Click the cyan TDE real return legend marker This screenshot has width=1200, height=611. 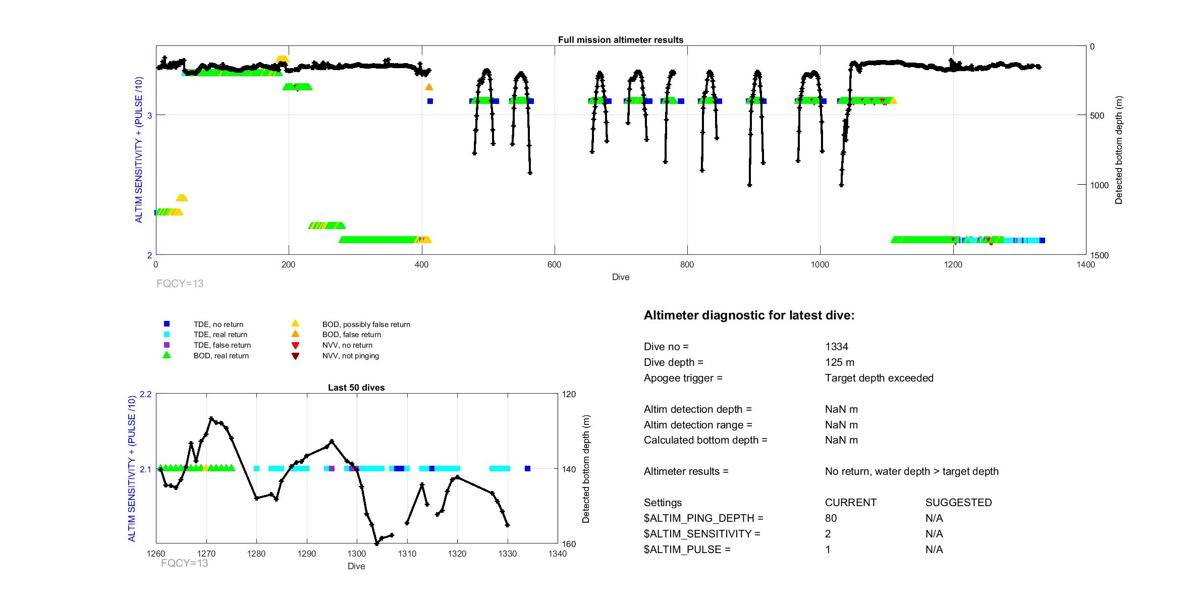167,334
